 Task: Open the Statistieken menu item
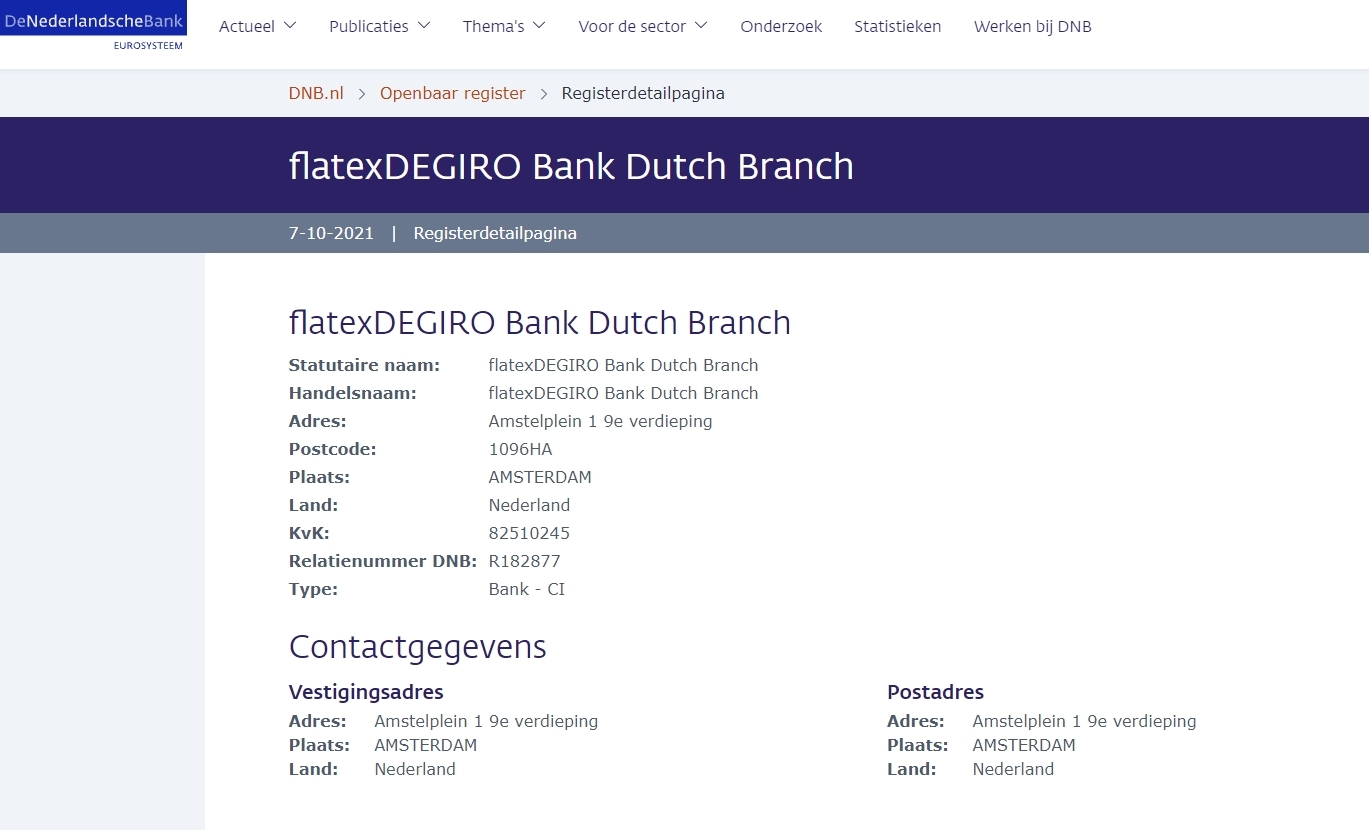[897, 27]
